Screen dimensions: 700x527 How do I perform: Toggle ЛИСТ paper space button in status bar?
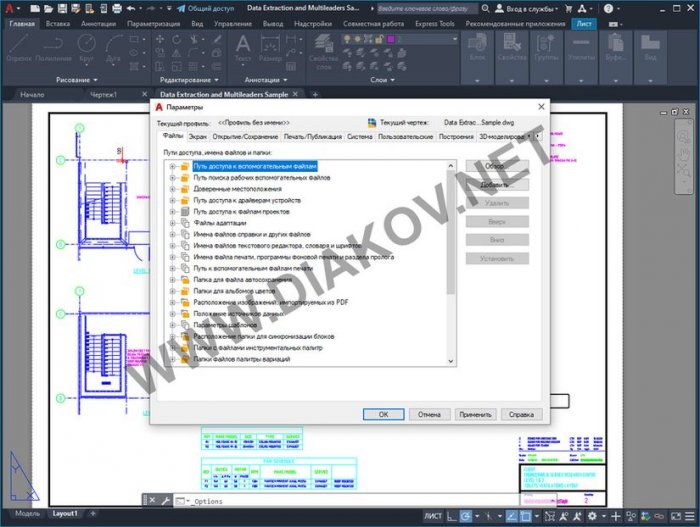point(434,515)
